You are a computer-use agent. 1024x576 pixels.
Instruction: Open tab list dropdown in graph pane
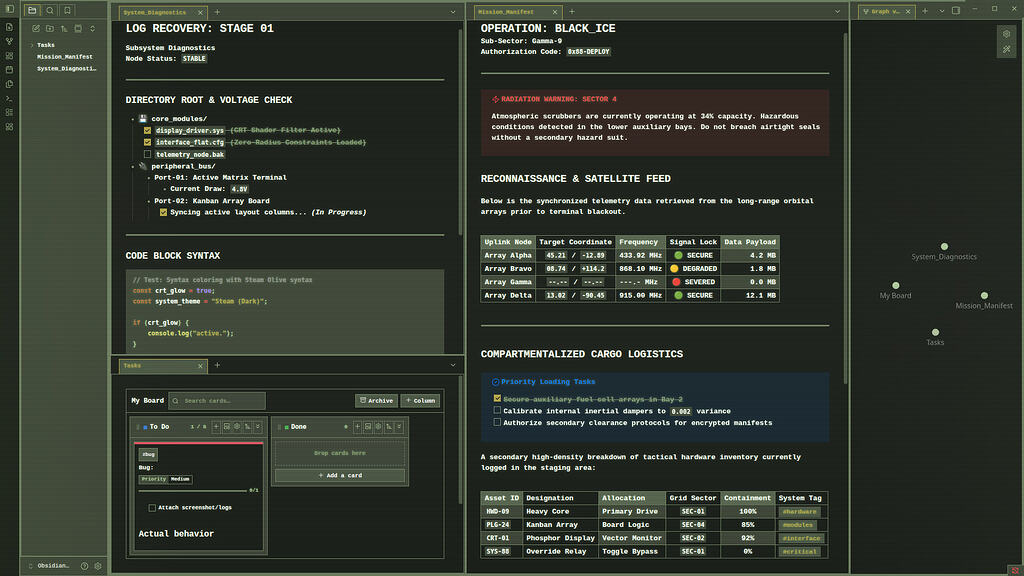pos(942,11)
